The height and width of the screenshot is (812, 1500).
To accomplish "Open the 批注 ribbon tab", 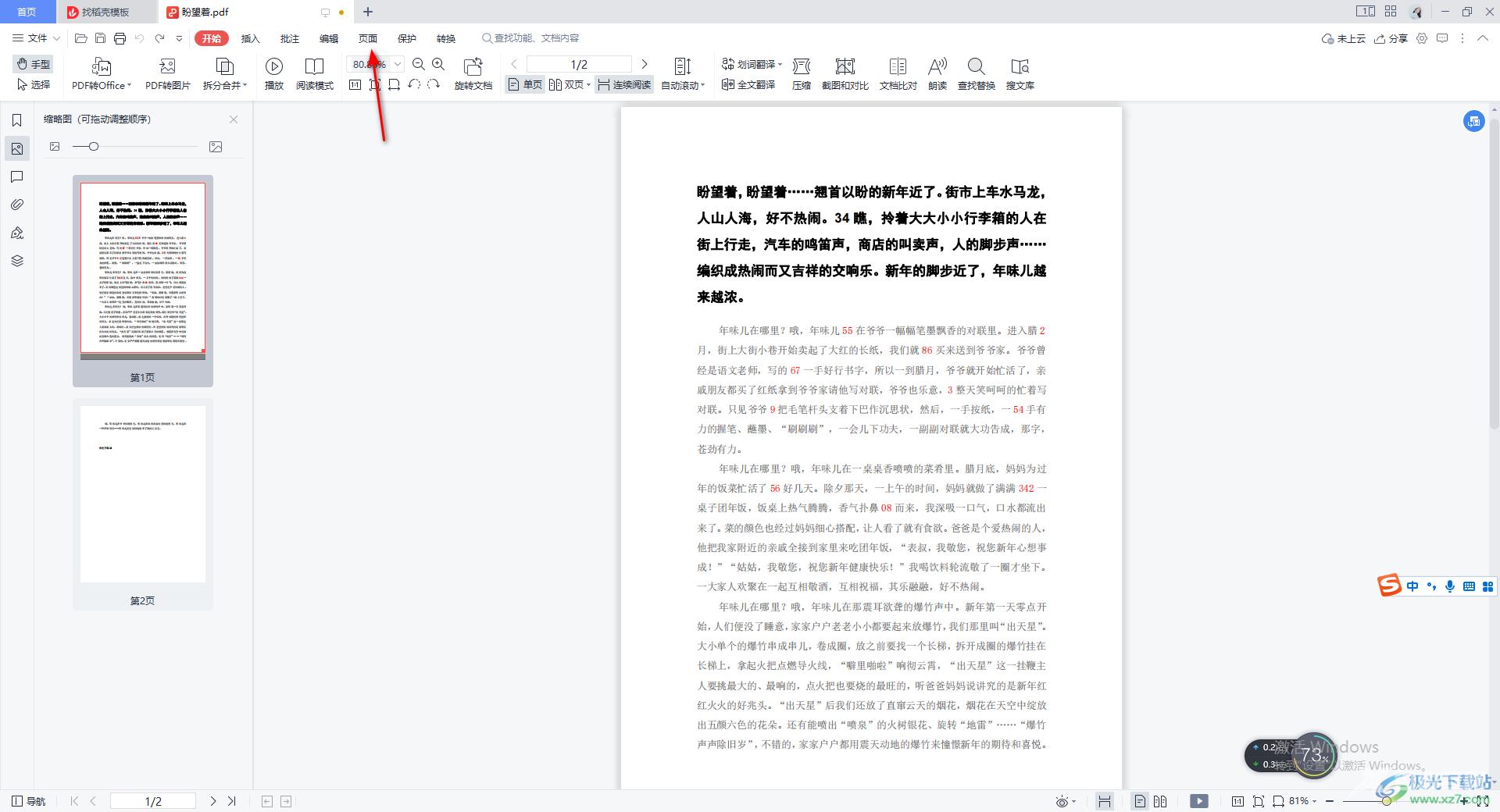I will [x=289, y=38].
